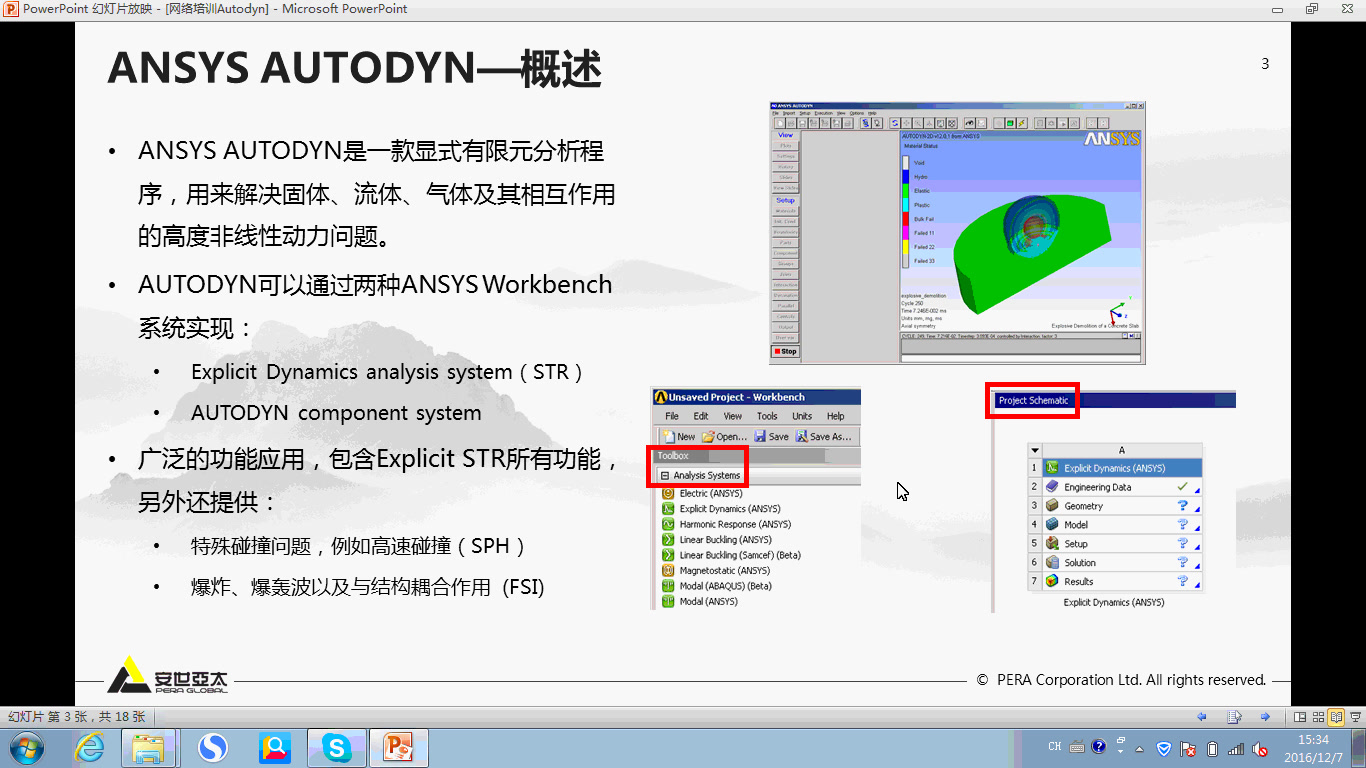Open the network signal tray icon
Screen dimensions: 1366x768
coord(1236,748)
